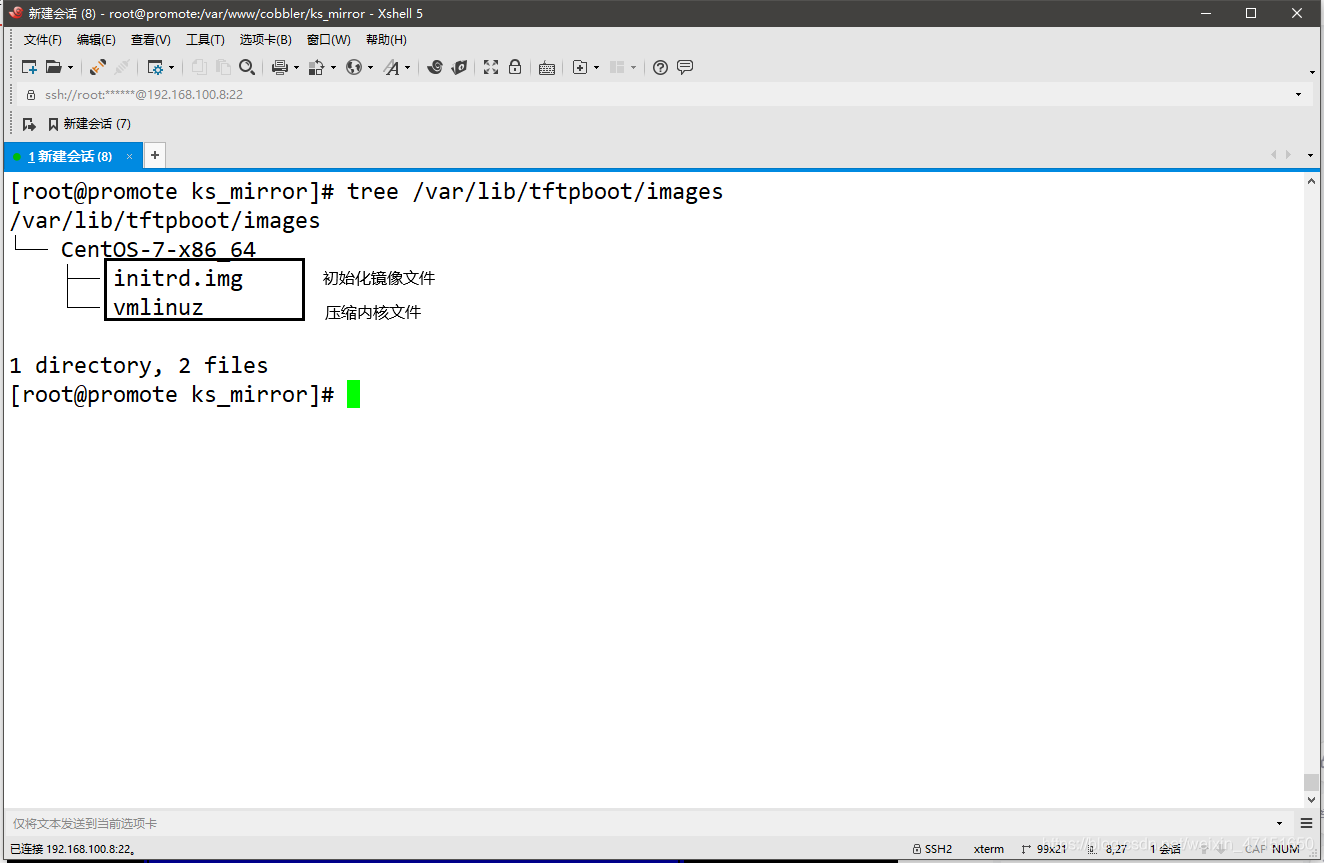The image size is (1324, 863).
Task: Click the Font icon in toolbar
Action: pos(391,67)
